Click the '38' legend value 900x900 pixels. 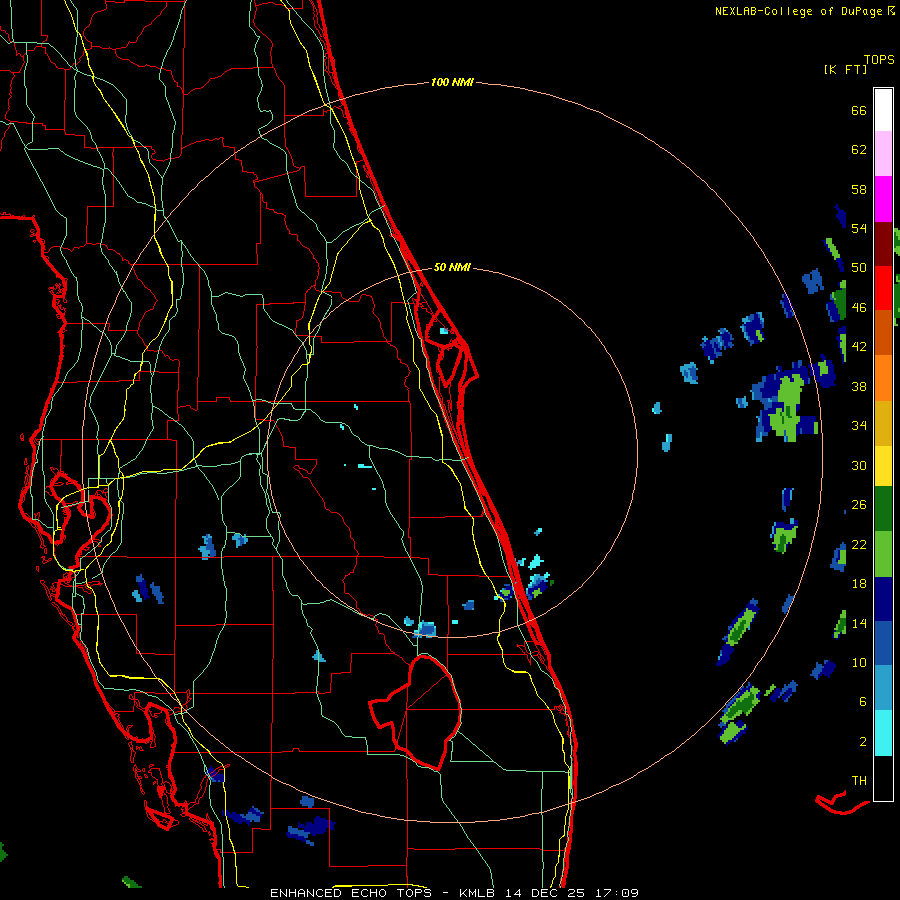859,386
